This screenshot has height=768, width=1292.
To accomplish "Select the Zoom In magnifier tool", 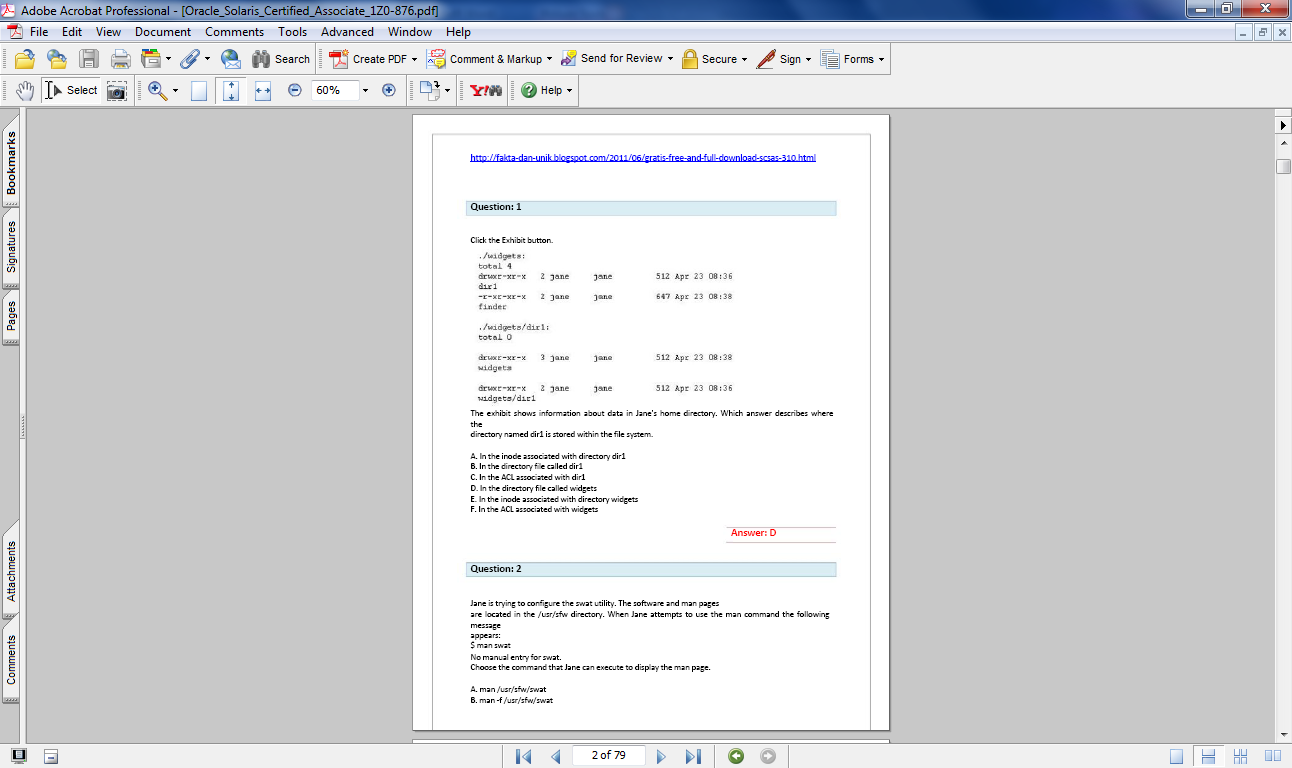I will tap(157, 90).
